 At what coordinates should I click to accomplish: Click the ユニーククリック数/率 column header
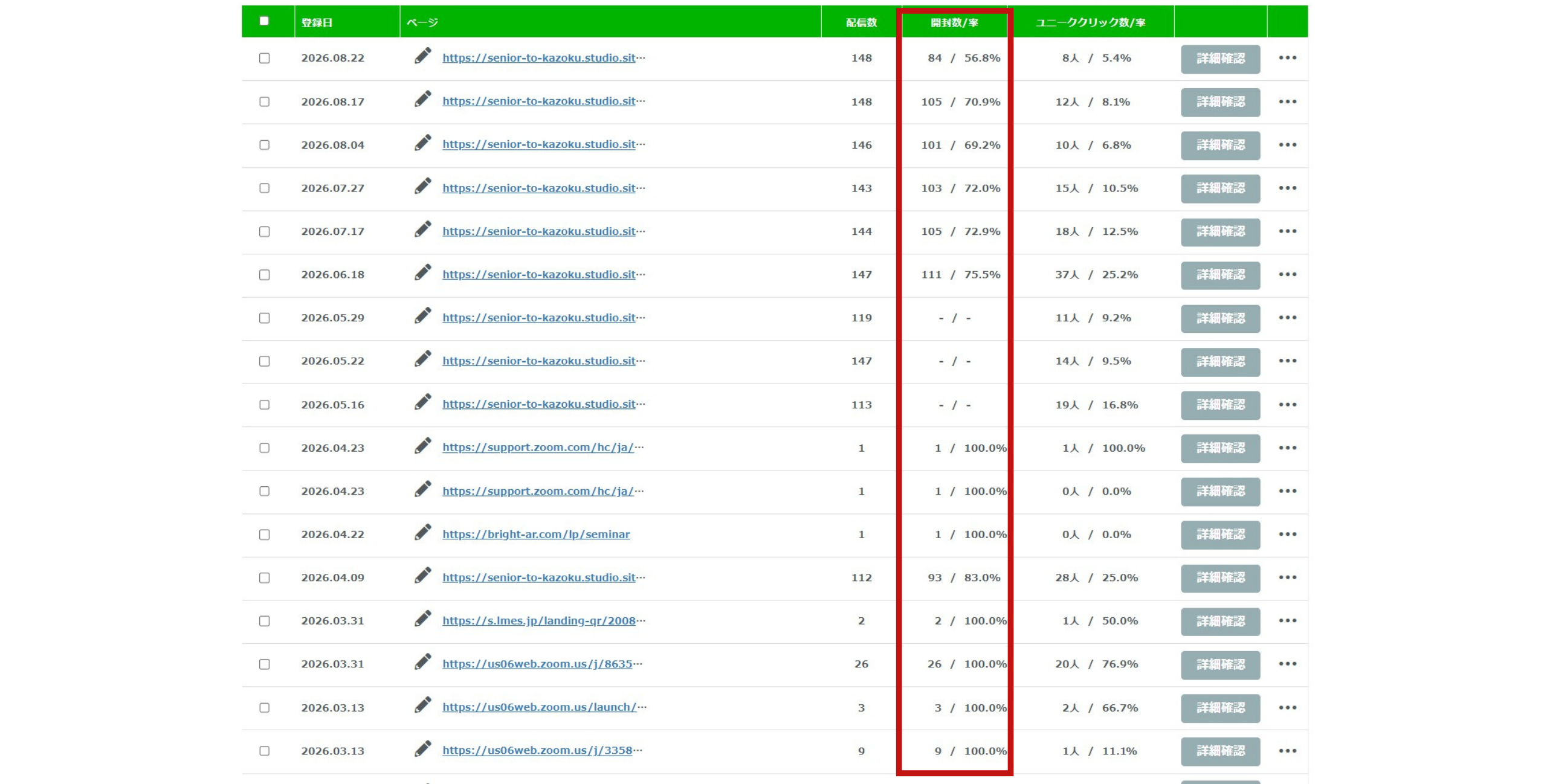1090,22
